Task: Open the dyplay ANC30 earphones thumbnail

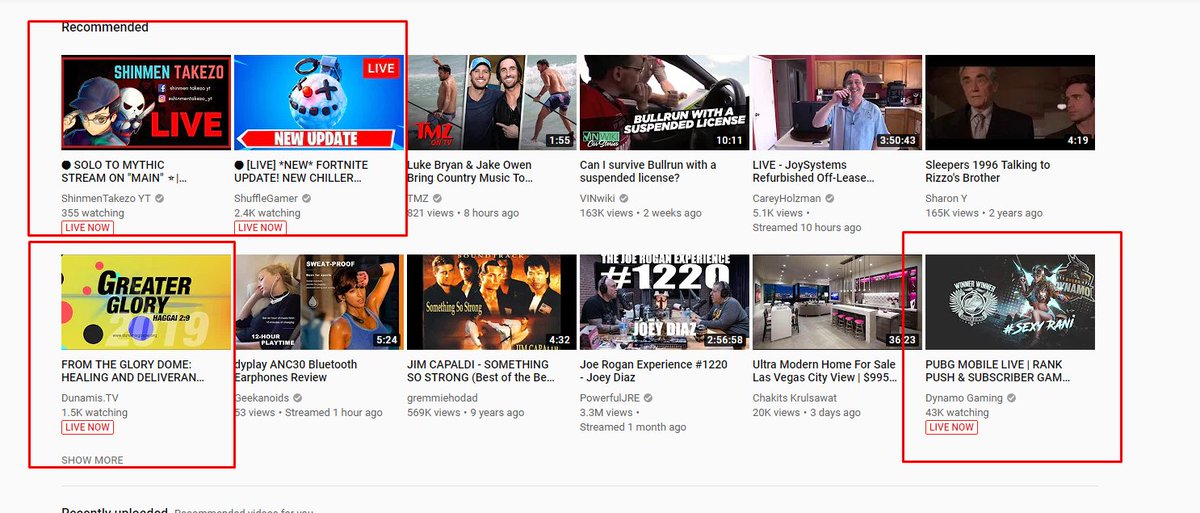Action: (319, 302)
